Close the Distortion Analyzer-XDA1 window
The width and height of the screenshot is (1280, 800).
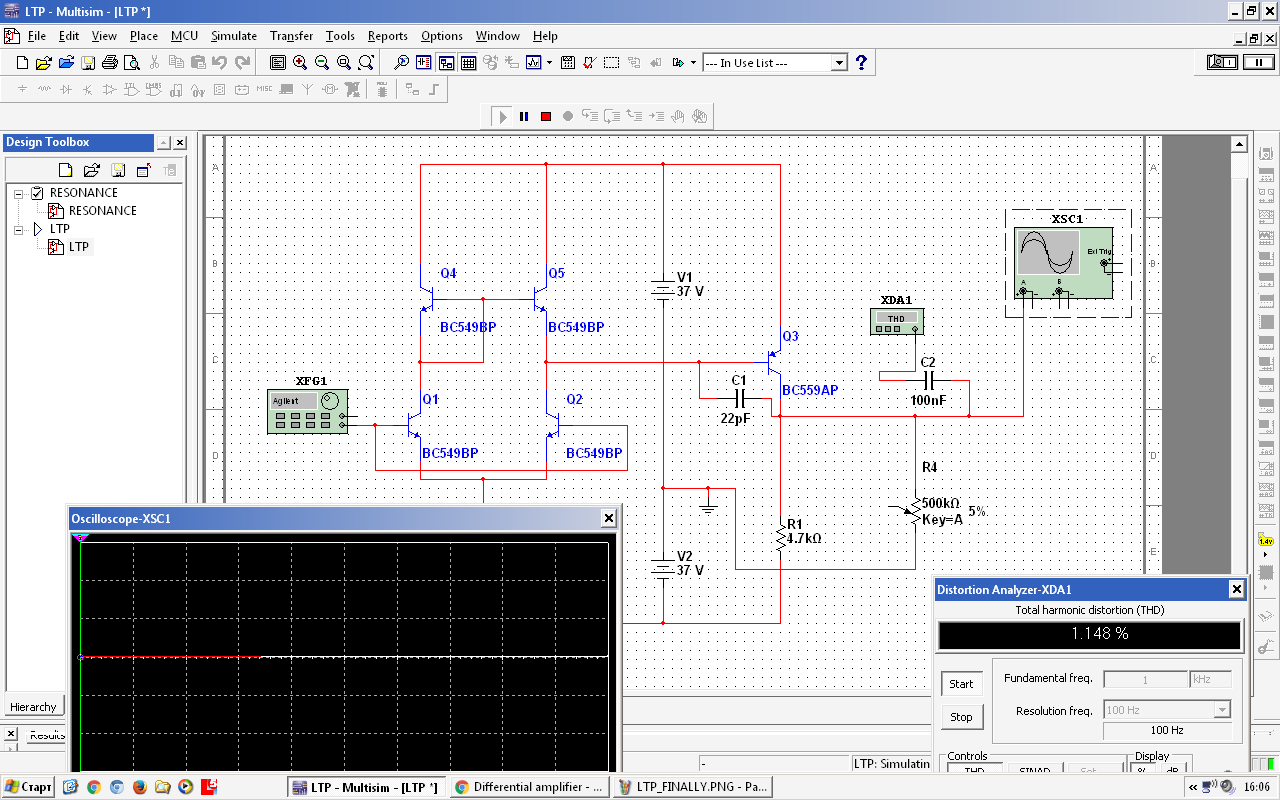pyautogui.click(x=1237, y=590)
